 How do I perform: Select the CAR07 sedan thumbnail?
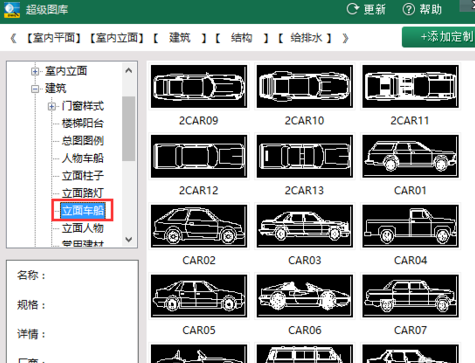pos(411,296)
